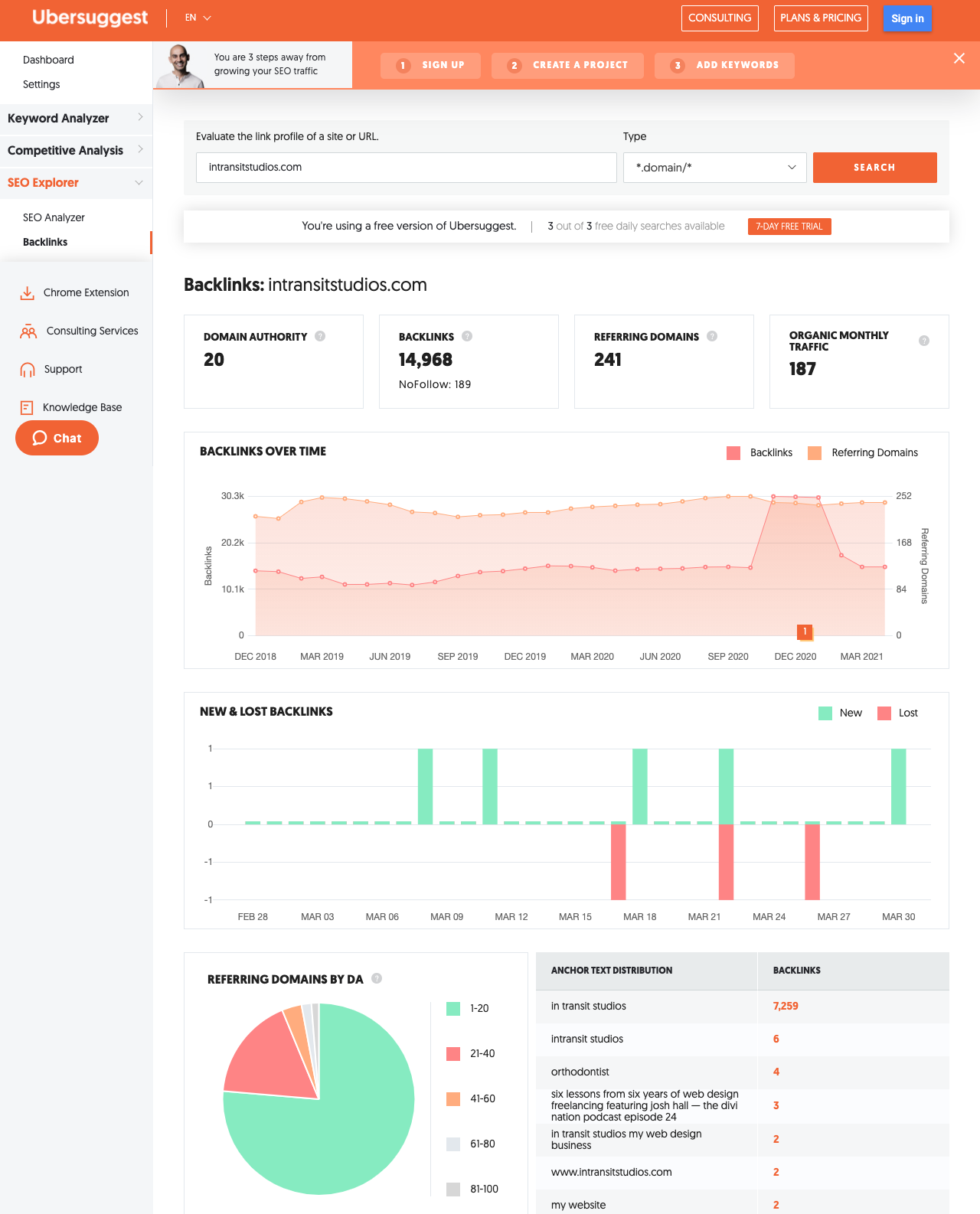Click the Domain Authority help icon
Screen dimensions: 980x1214
coord(320,336)
